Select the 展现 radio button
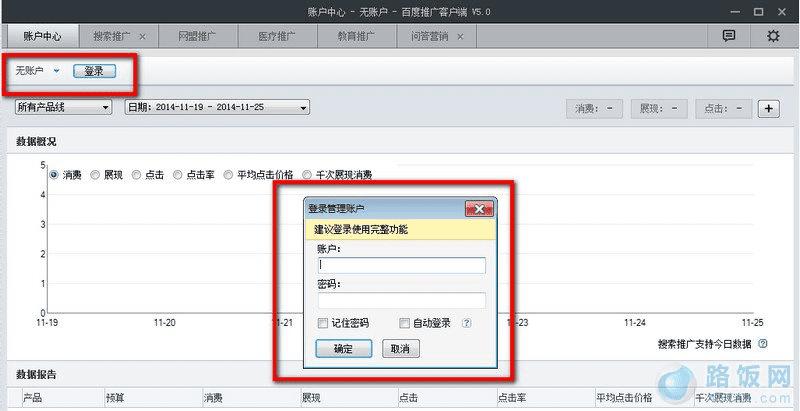Viewport: 800px width, 411px height. coord(95,175)
